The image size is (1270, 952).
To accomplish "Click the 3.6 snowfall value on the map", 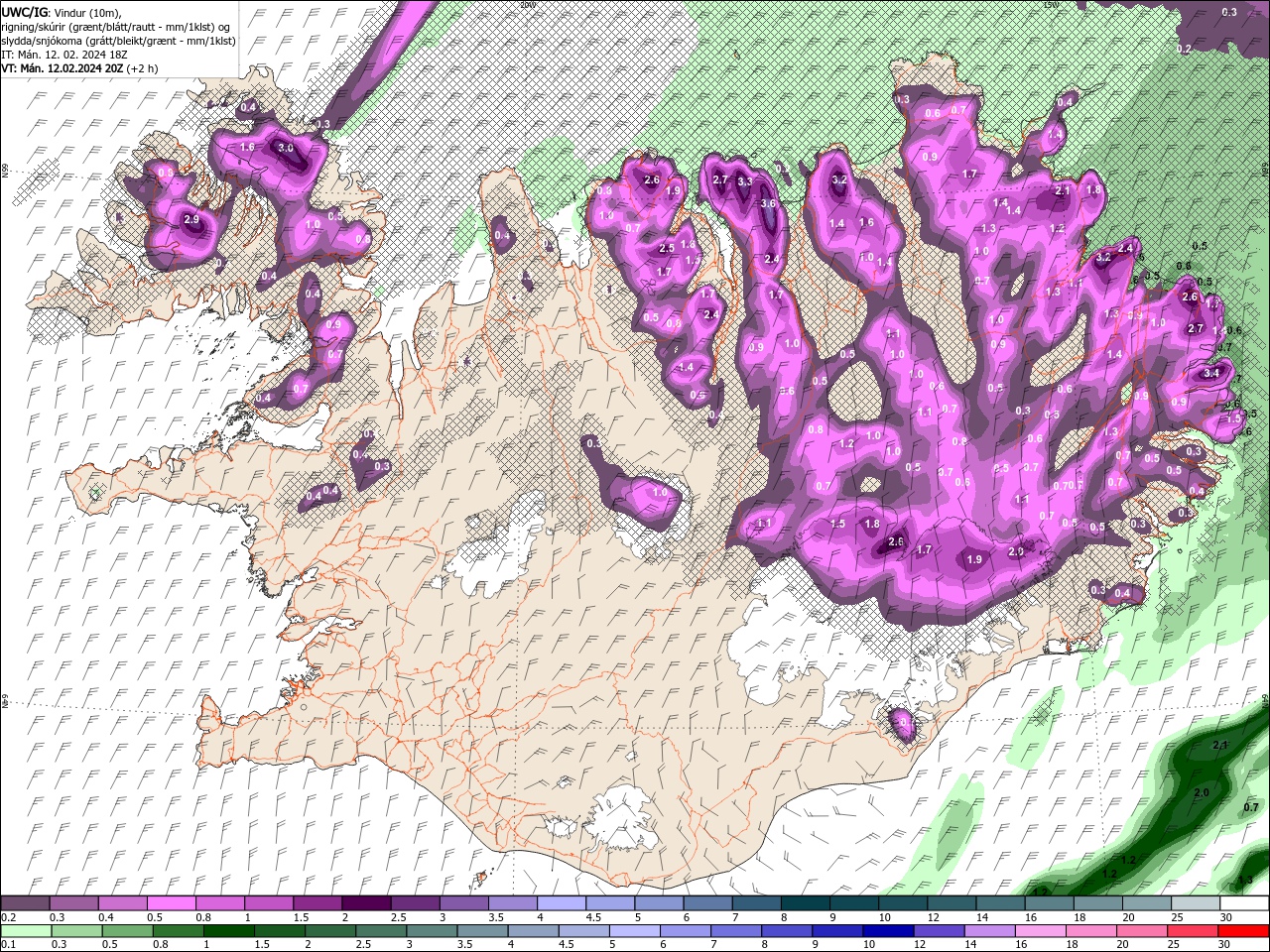I will (768, 203).
